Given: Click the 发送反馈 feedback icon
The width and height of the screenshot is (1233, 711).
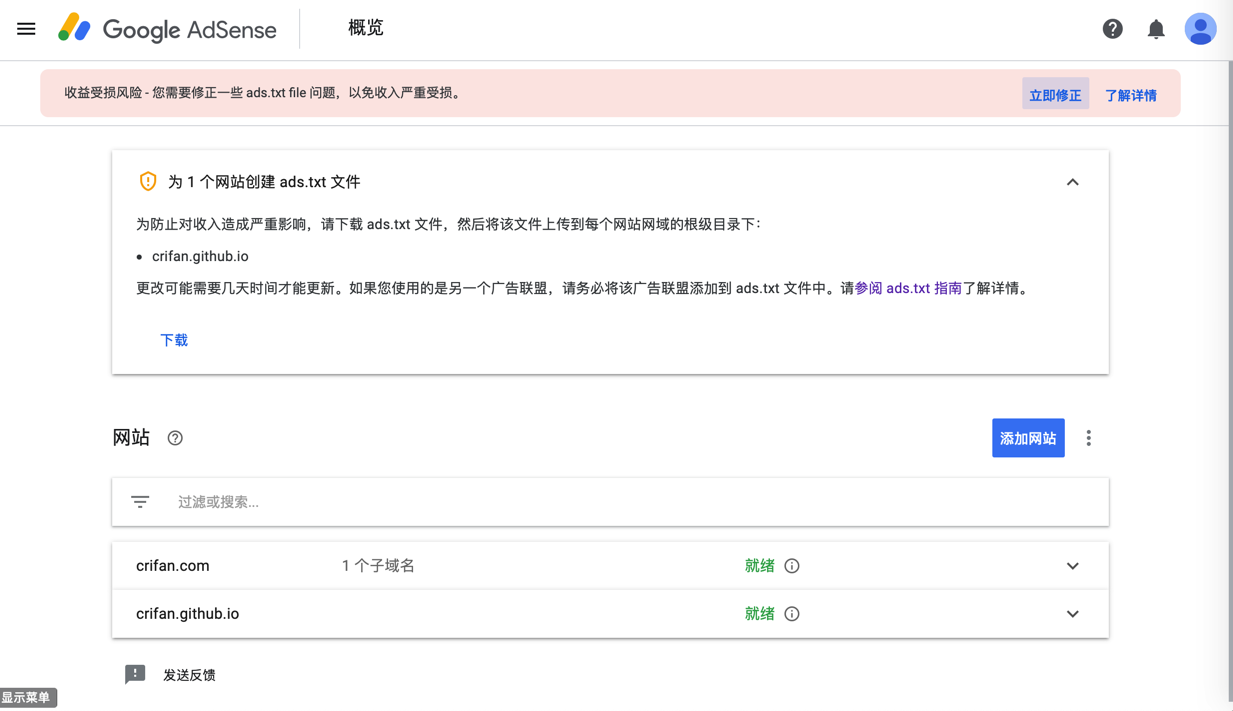Looking at the screenshot, I should coord(135,675).
